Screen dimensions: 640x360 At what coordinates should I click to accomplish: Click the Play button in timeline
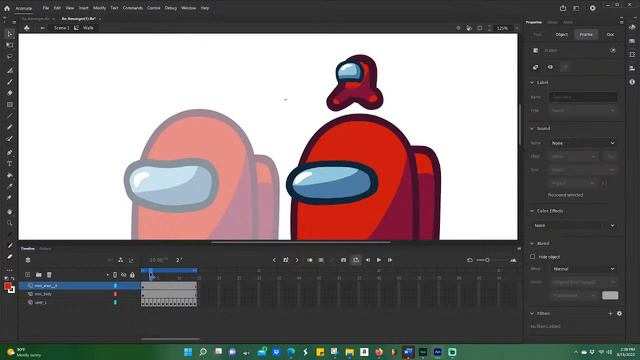pyautogui.click(x=379, y=260)
